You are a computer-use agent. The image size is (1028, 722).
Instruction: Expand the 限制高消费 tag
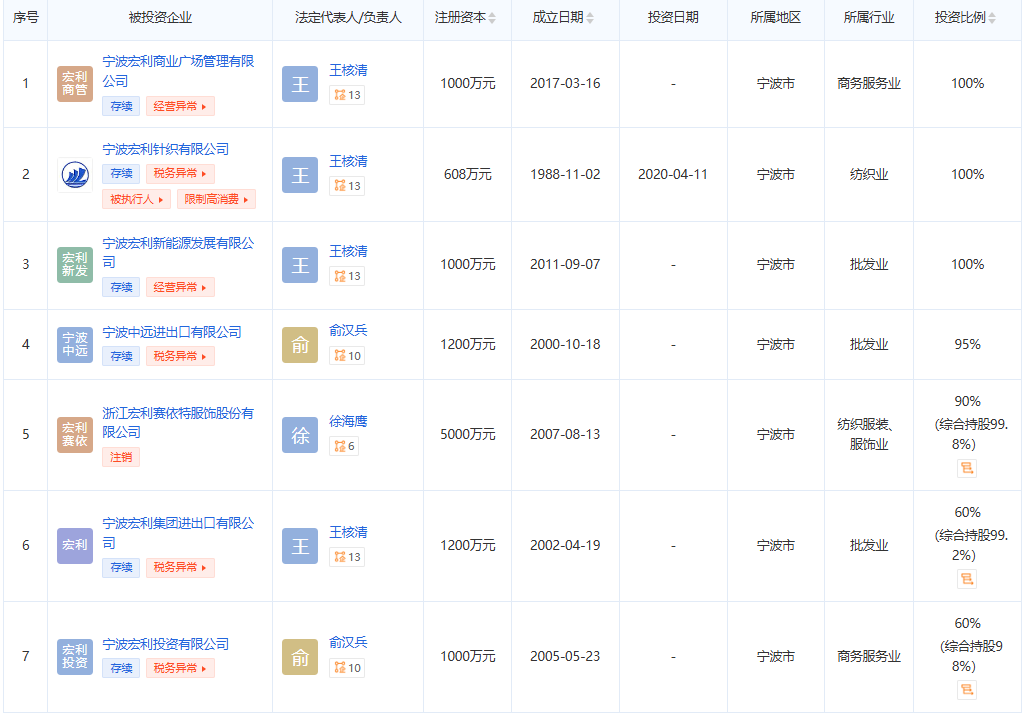point(216,199)
